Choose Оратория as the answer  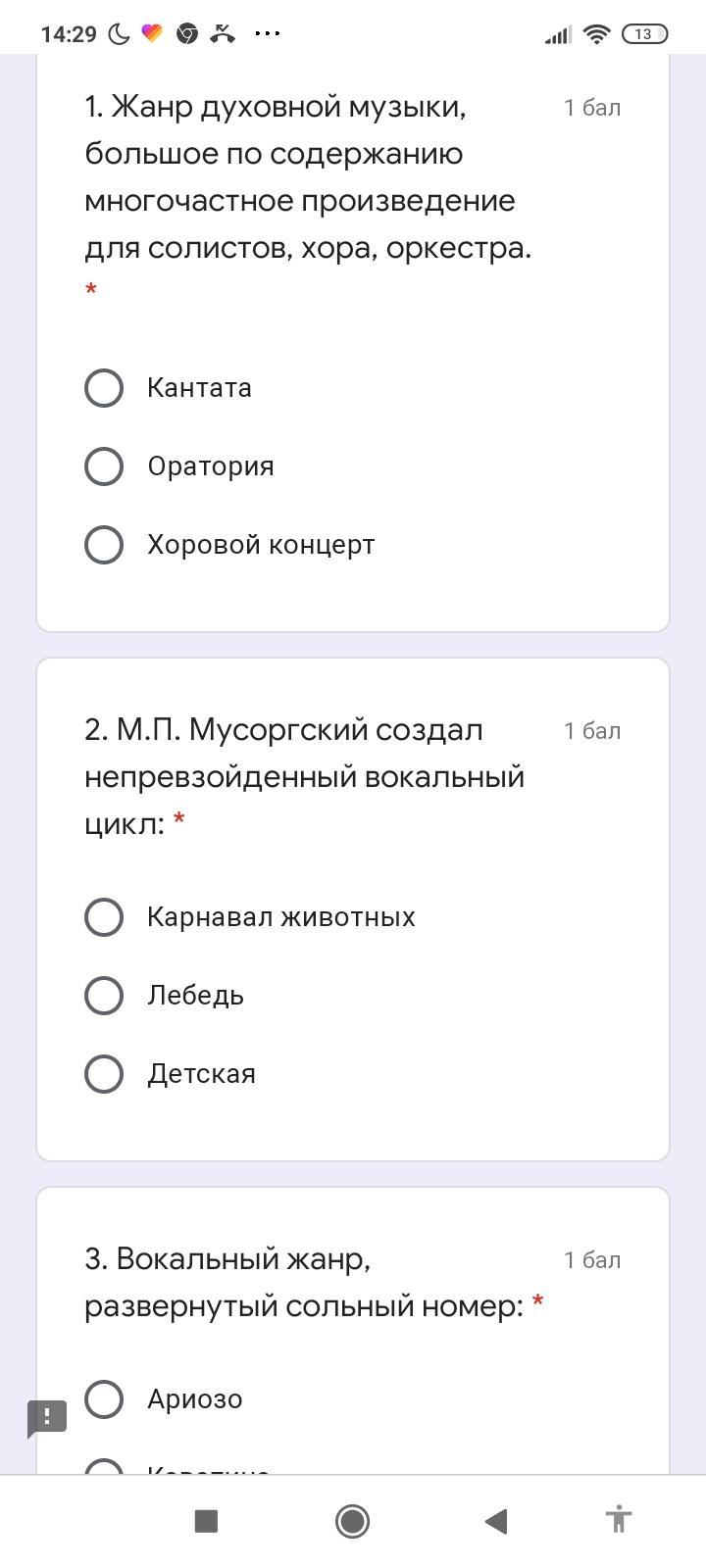click(104, 466)
